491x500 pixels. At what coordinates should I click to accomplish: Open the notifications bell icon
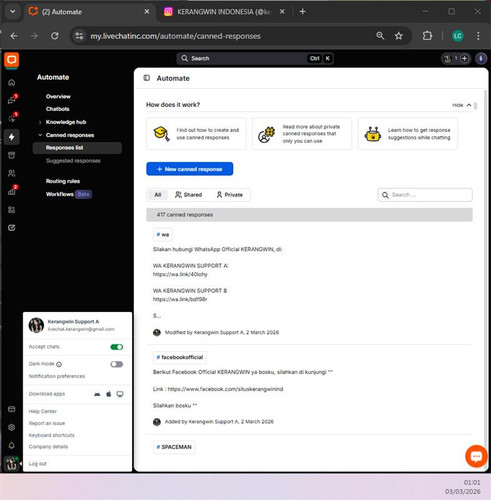(x=12, y=446)
